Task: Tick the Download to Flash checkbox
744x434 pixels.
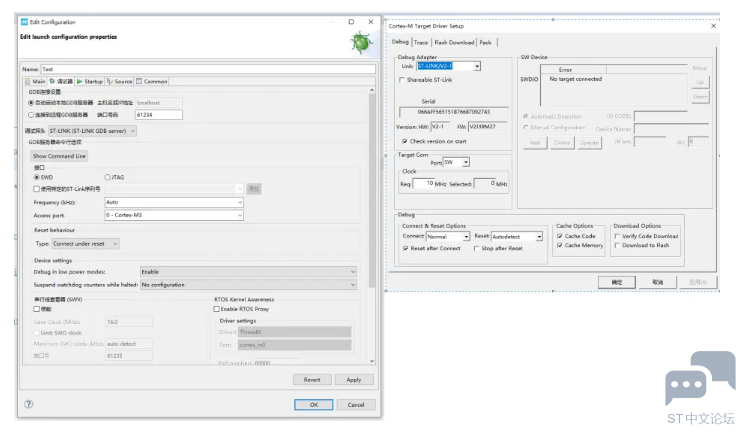Action: point(617,245)
